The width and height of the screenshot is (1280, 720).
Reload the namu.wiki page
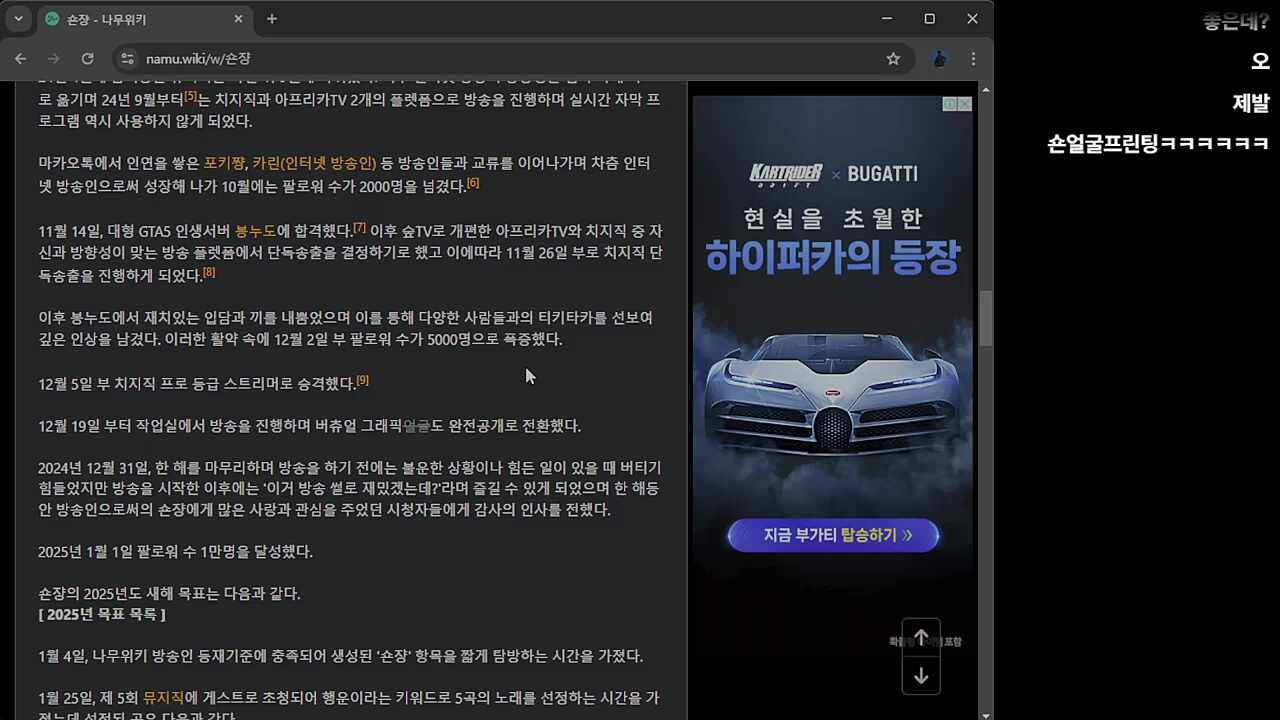coord(87,59)
